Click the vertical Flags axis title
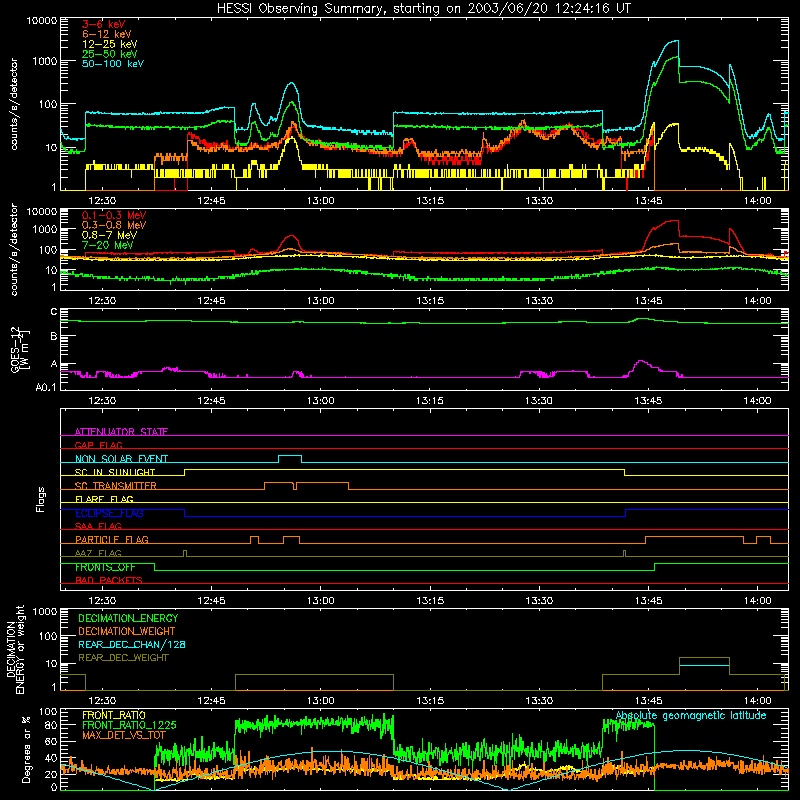 [x=41, y=499]
